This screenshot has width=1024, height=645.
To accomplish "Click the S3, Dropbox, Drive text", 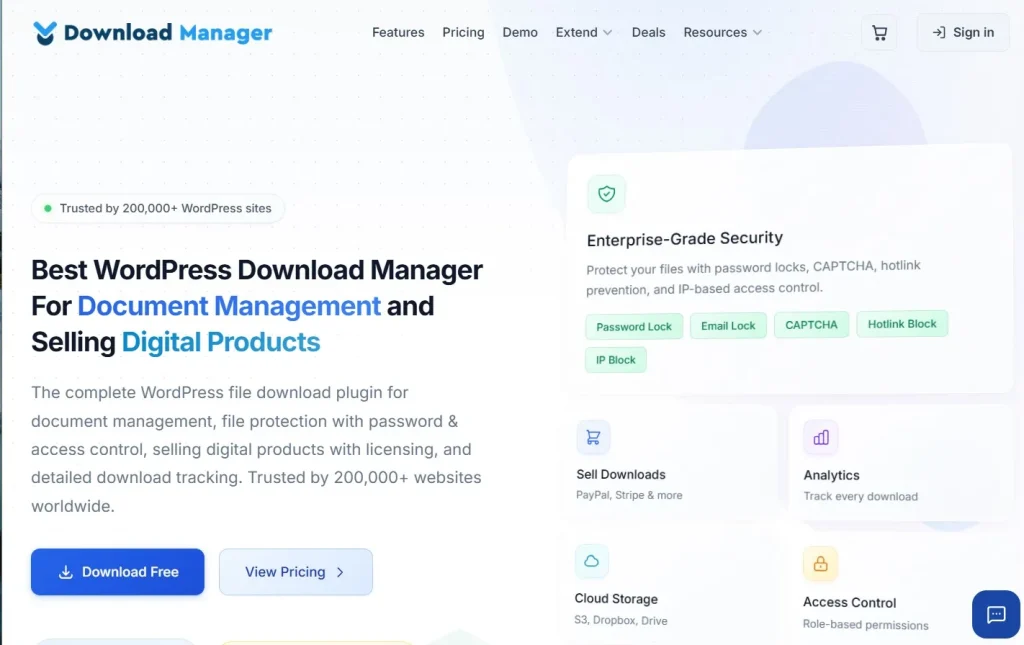I will pyautogui.click(x=620, y=620).
